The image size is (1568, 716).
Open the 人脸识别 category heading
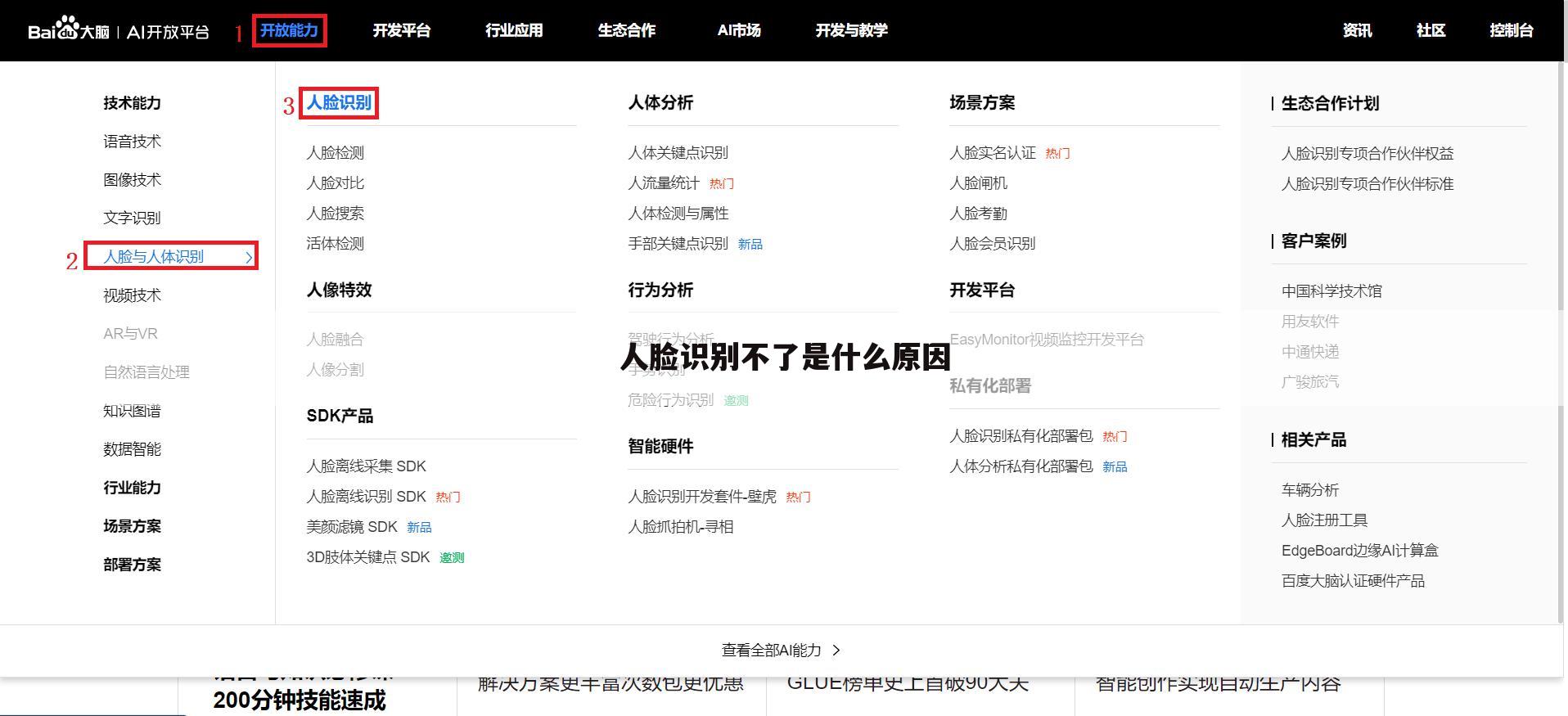339,103
